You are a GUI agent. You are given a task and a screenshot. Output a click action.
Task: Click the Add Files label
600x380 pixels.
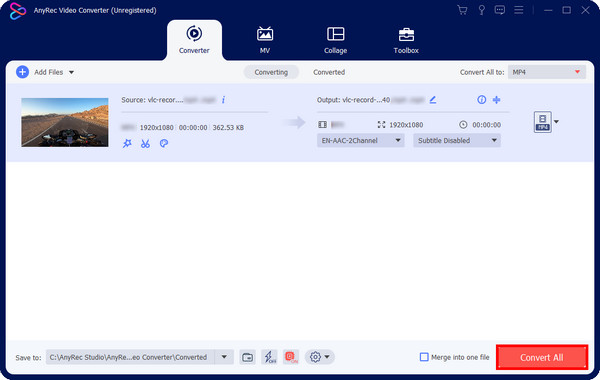[49, 72]
